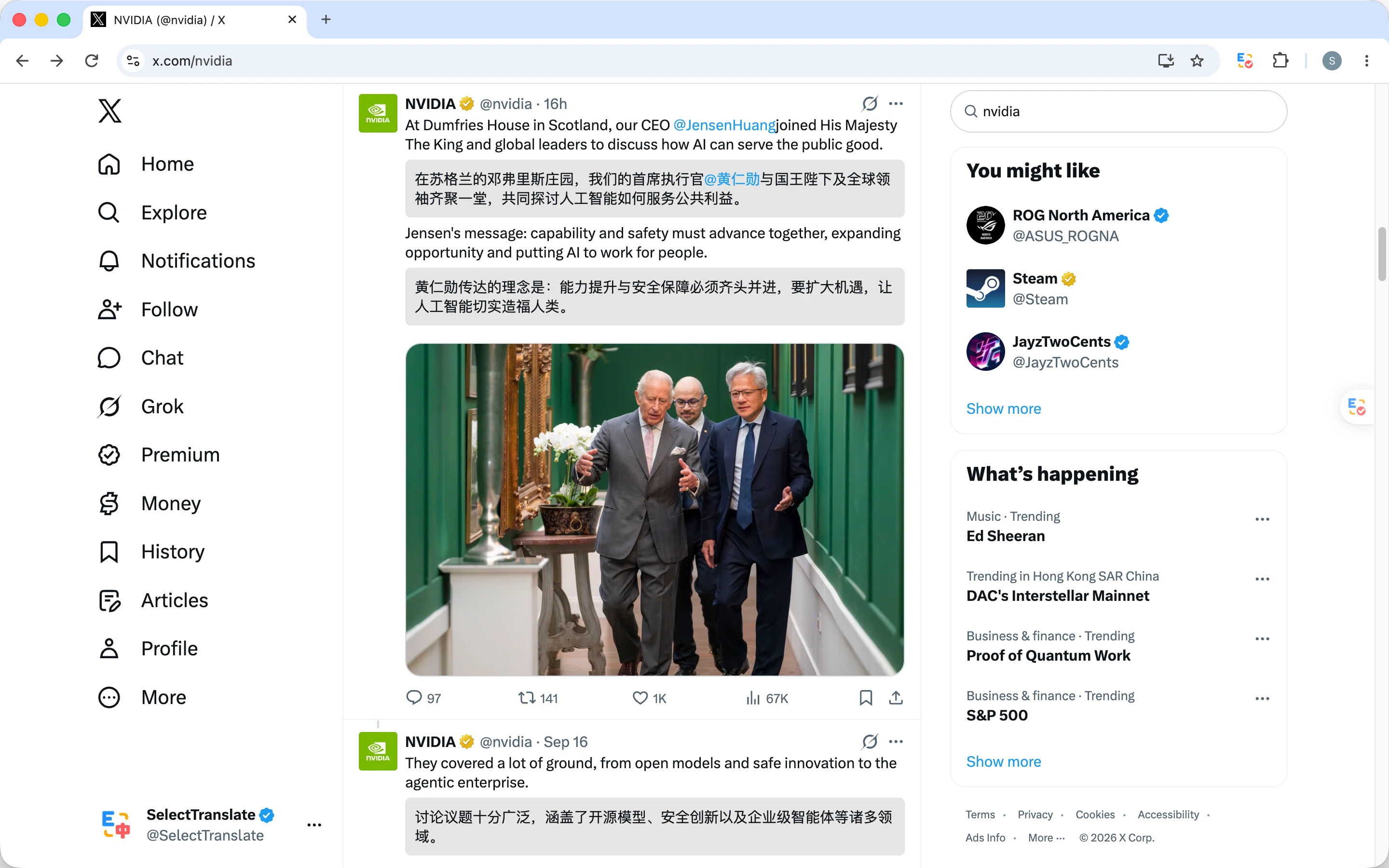
Task: Open the Ed Sheeran trending topic
Action: tap(1005, 536)
